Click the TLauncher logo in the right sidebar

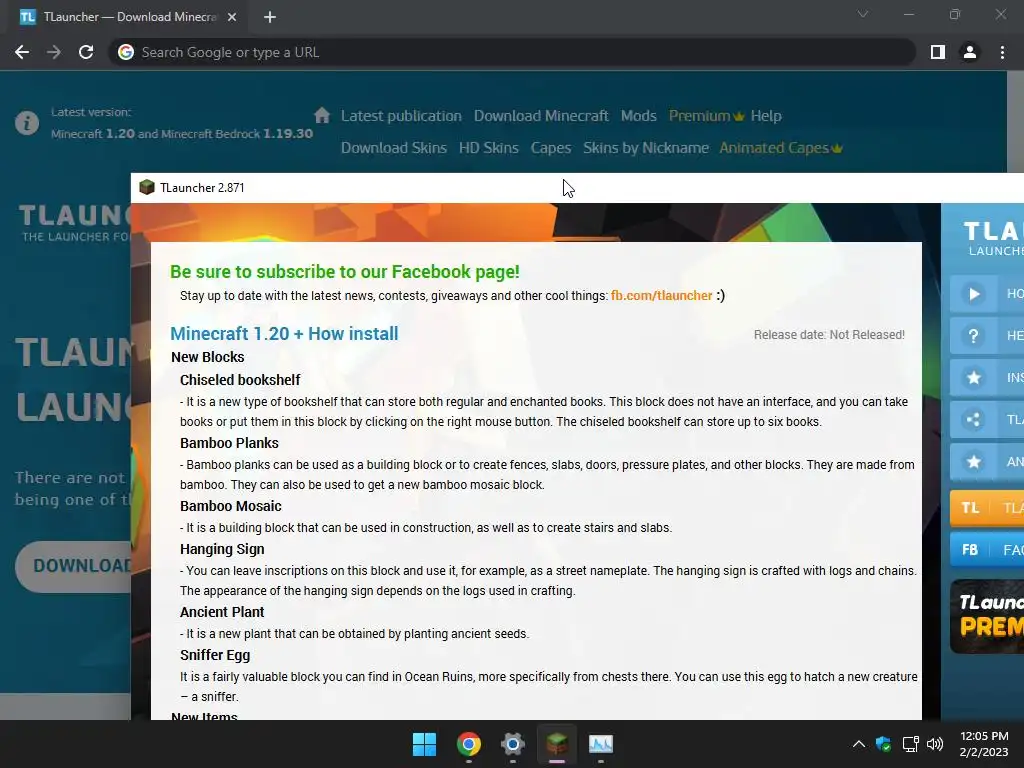coord(993,238)
